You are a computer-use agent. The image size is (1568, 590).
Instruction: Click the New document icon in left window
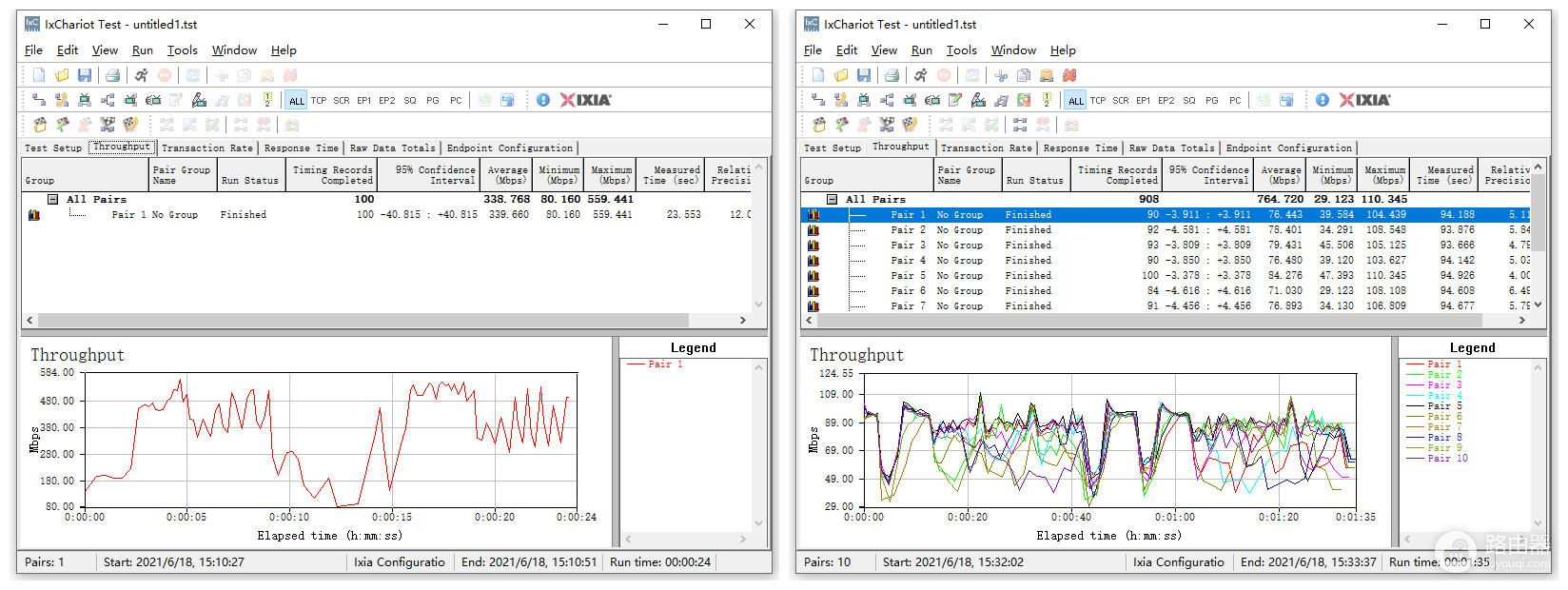39,75
